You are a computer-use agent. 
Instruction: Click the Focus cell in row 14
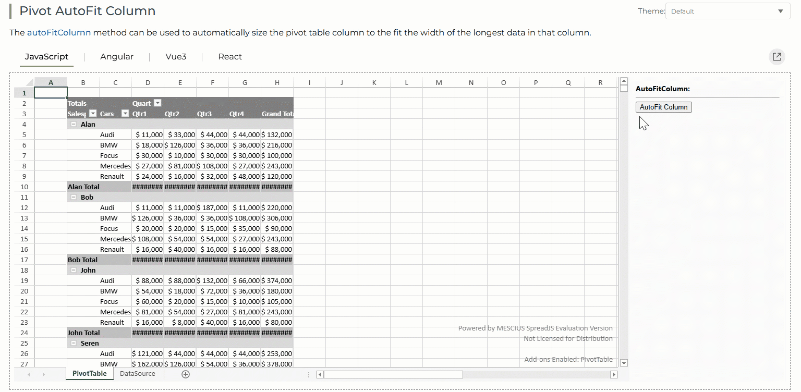(x=115, y=228)
